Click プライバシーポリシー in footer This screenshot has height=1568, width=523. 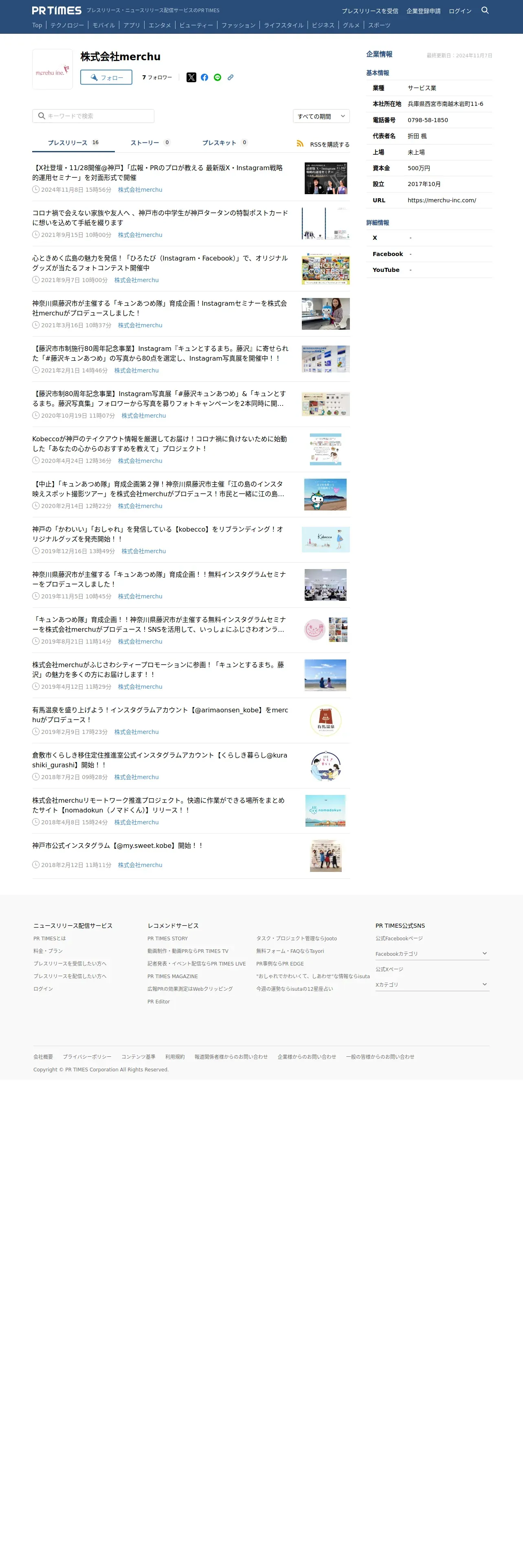click(87, 1057)
